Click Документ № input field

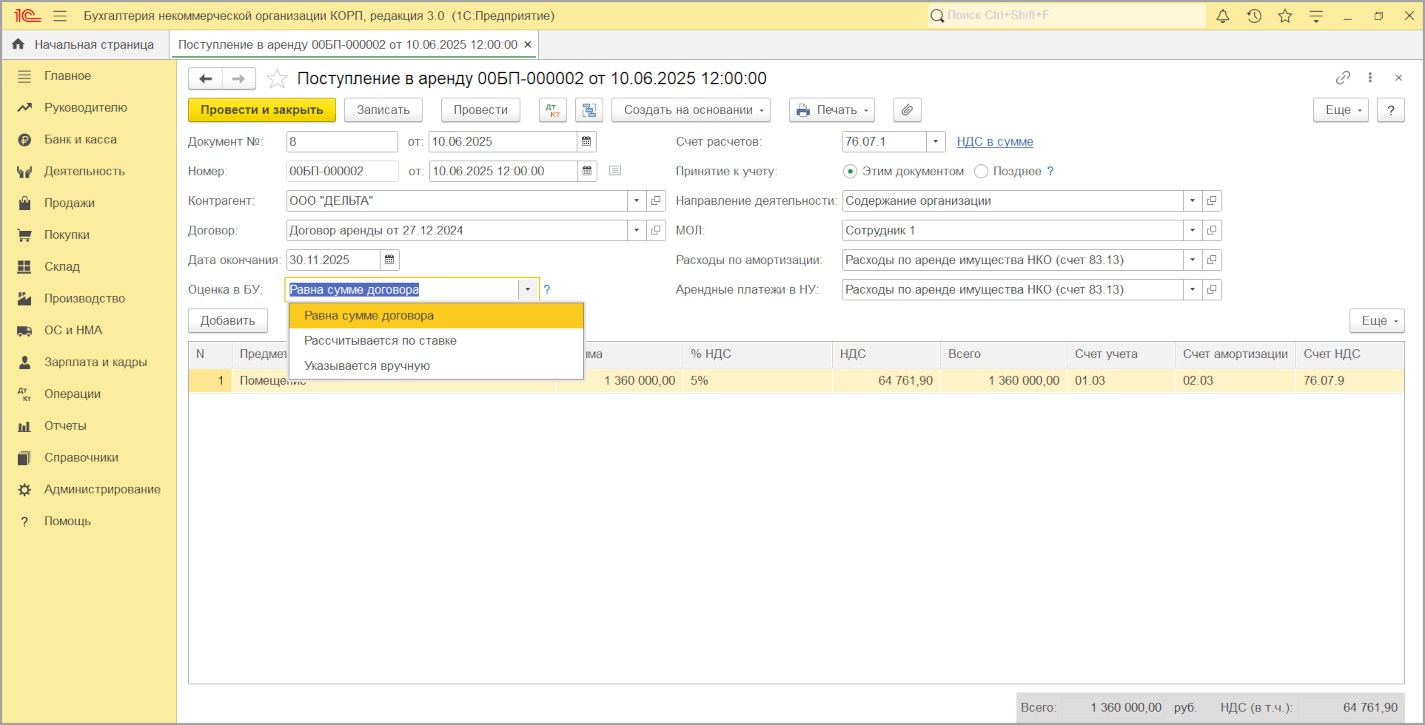tap(342, 141)
